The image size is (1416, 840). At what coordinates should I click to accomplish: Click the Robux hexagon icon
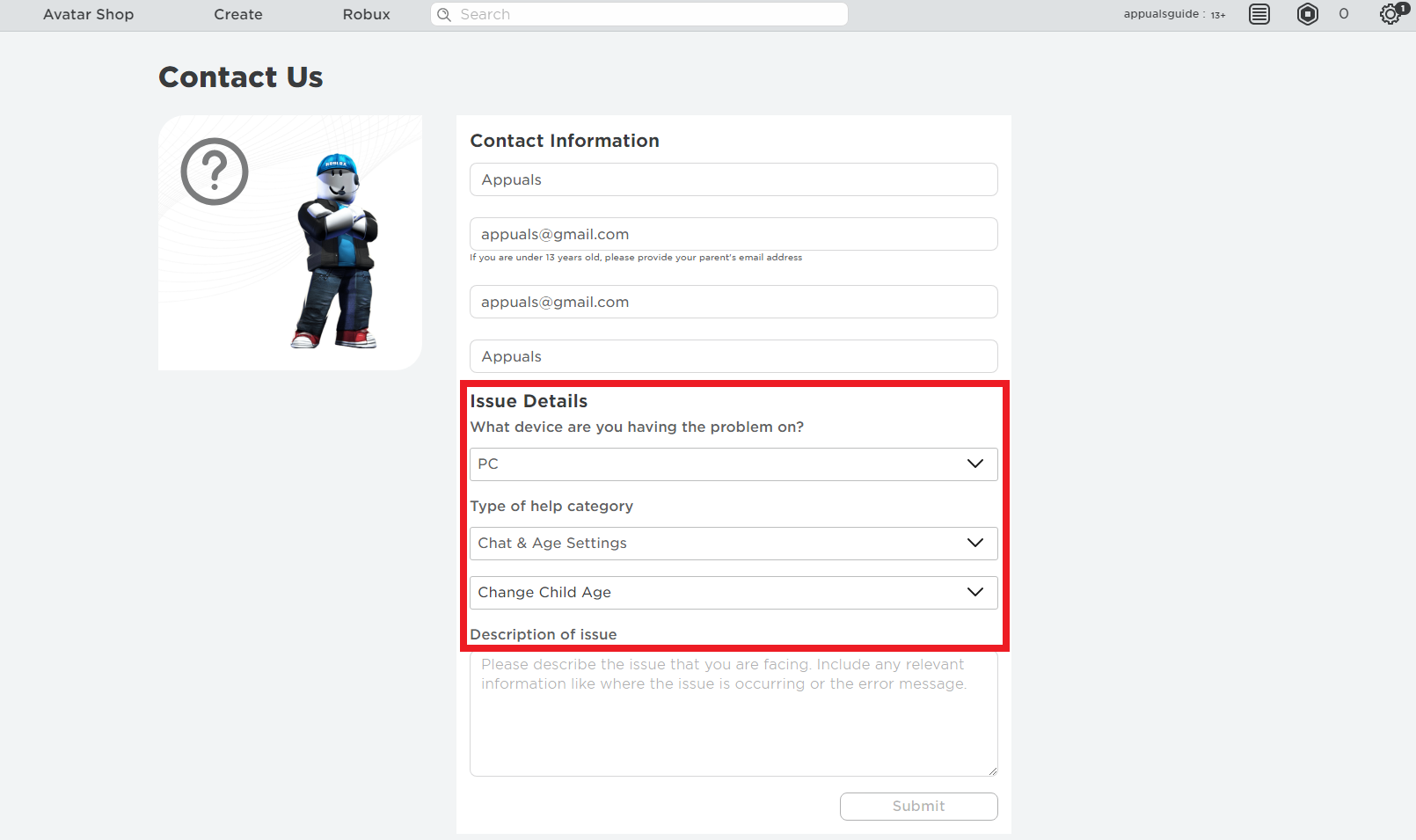(x=1308, y=14)
